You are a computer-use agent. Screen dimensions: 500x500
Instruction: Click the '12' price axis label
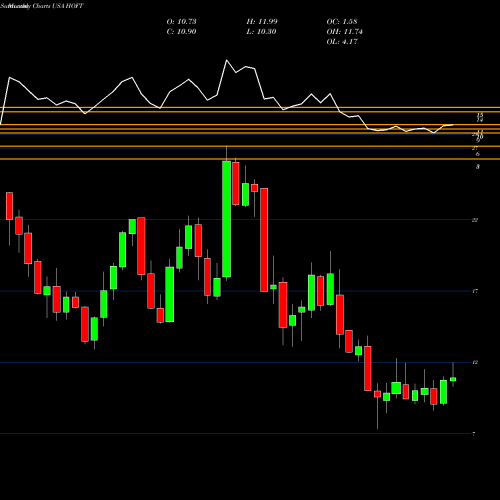tap(475, 362)
